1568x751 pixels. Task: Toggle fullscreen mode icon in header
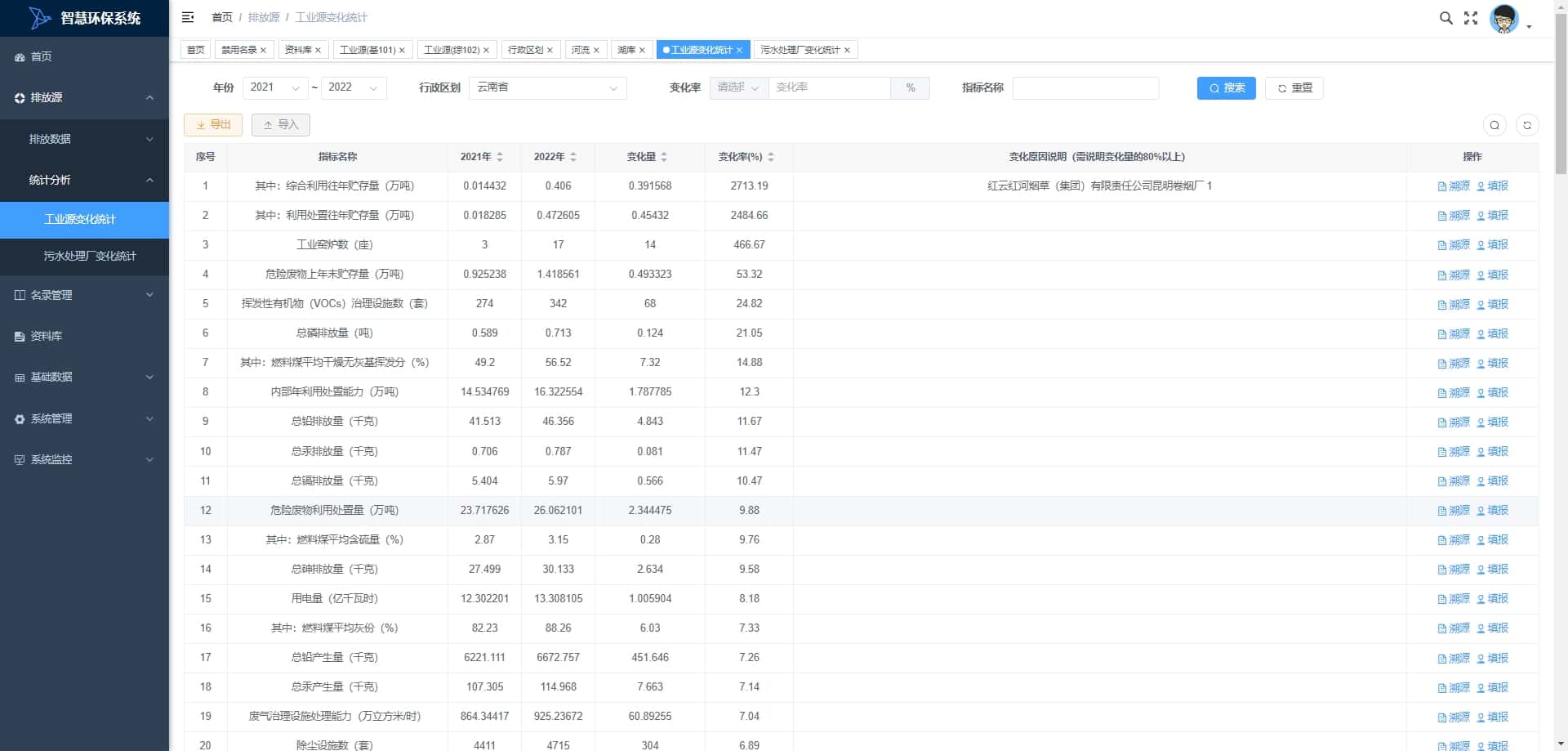tap(1471, 18)
